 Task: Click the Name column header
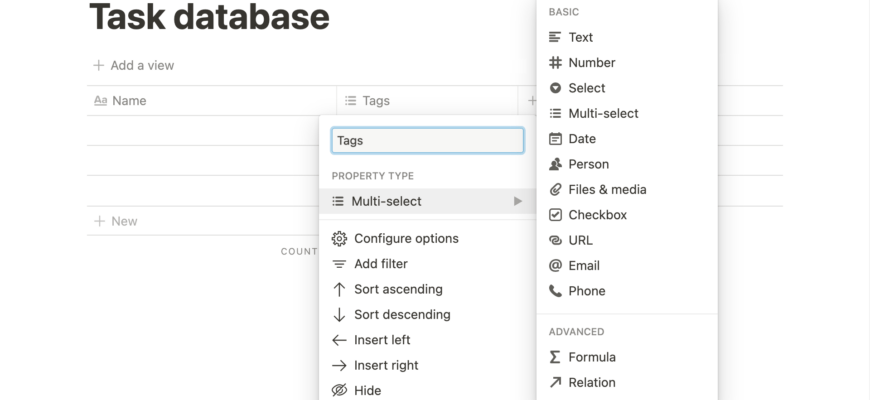212,101
